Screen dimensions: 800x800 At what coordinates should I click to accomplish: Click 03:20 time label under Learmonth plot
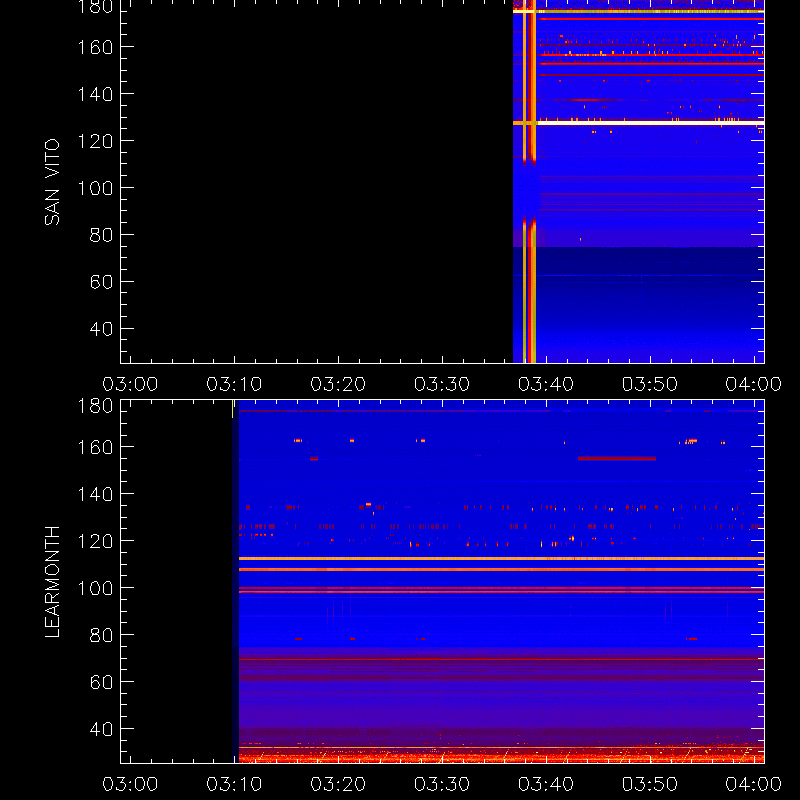(x=338, y=784)
